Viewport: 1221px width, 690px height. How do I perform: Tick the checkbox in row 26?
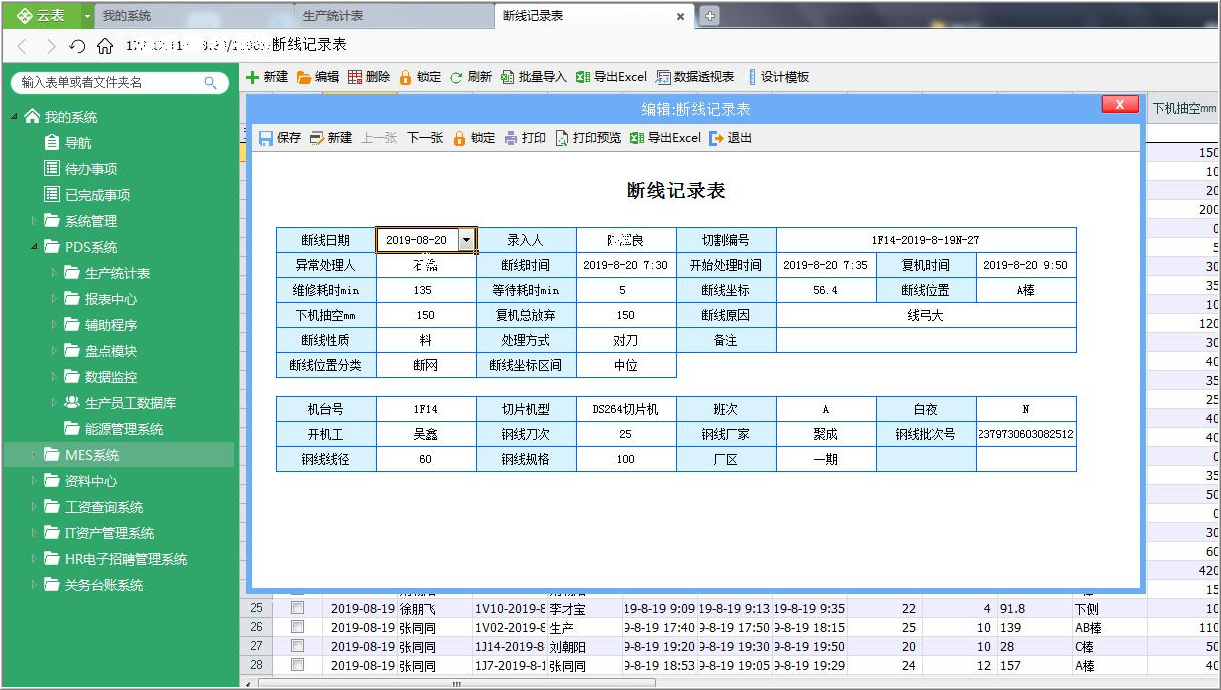tap(297, 626)
